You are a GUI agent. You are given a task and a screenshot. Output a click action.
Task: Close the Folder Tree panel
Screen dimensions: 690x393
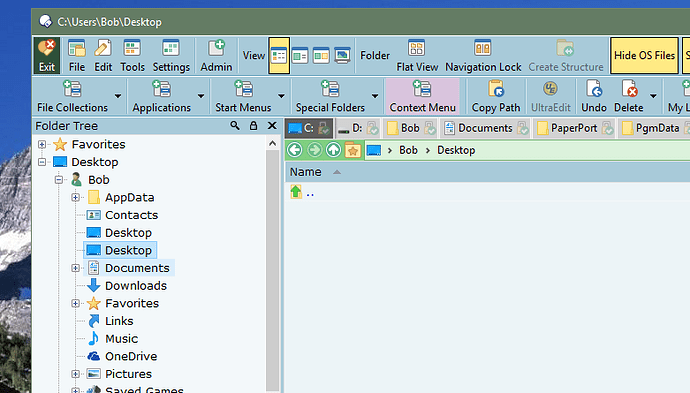[x=272, y=126]
